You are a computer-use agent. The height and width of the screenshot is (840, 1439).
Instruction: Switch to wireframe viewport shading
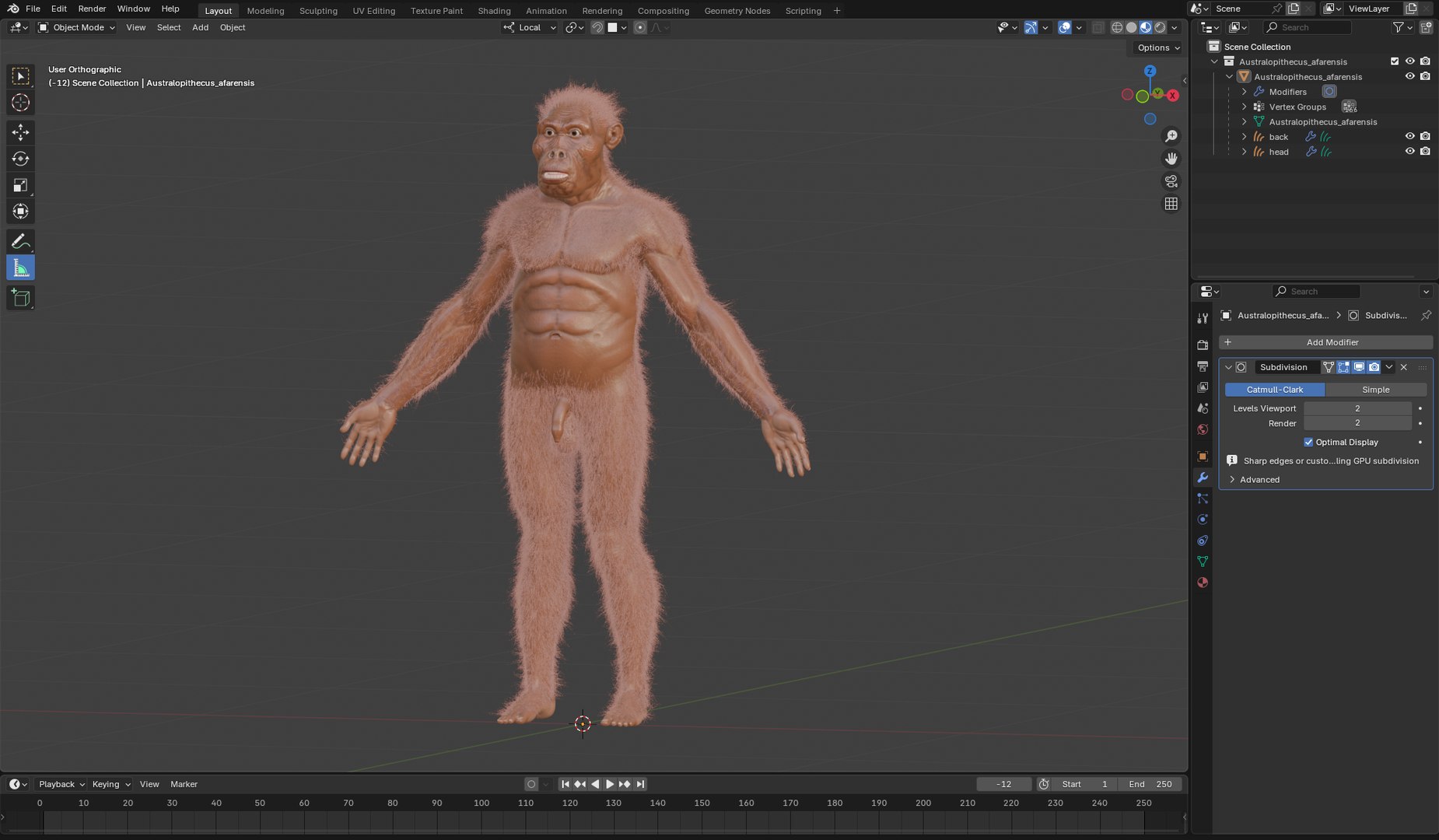tap(1117, 27)
